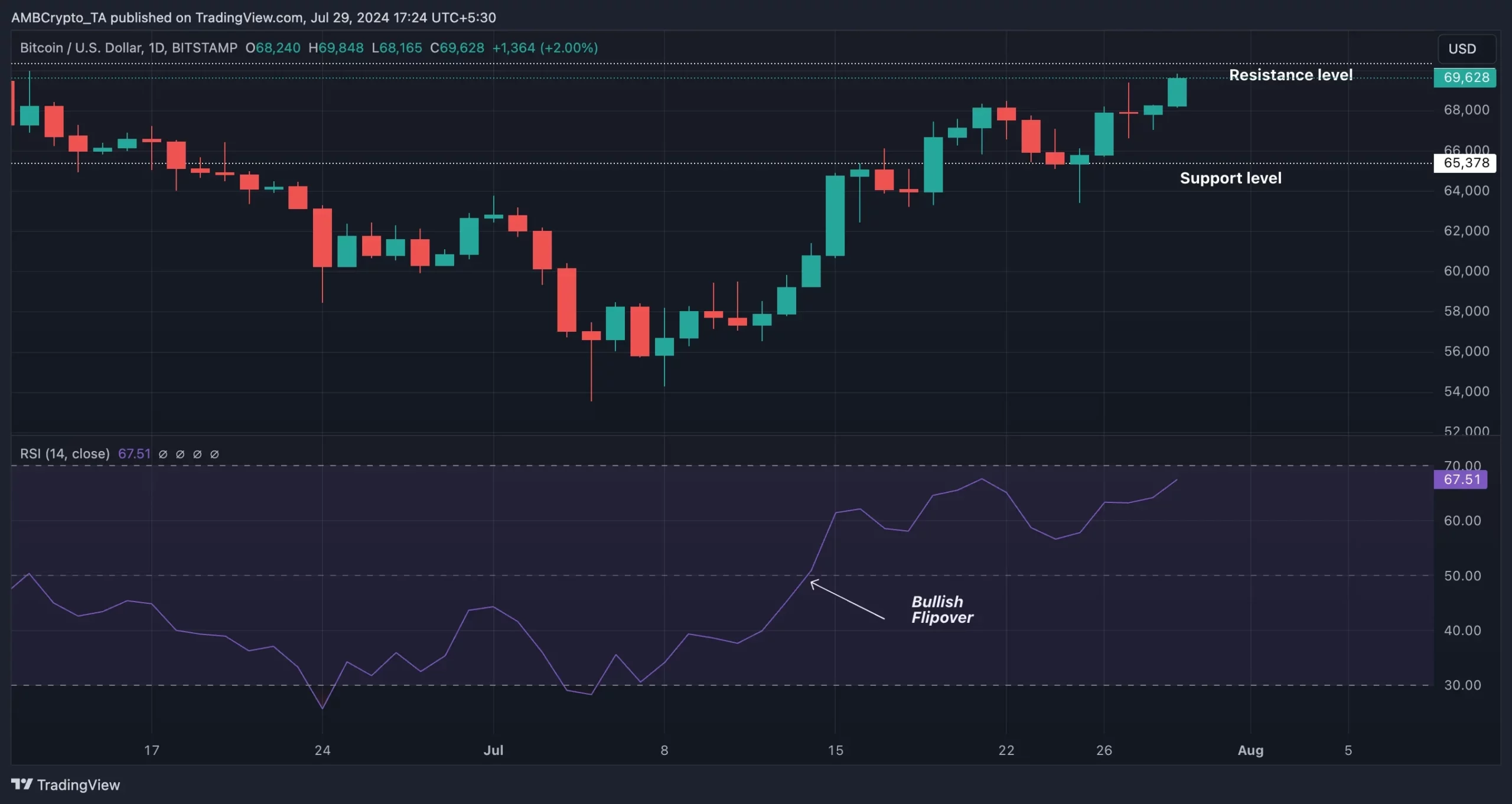This screenshot has height=804, width=1512.
Task: Click the latest green candle near resistance
Action: pyautogui.click(x=1177, y=92)
